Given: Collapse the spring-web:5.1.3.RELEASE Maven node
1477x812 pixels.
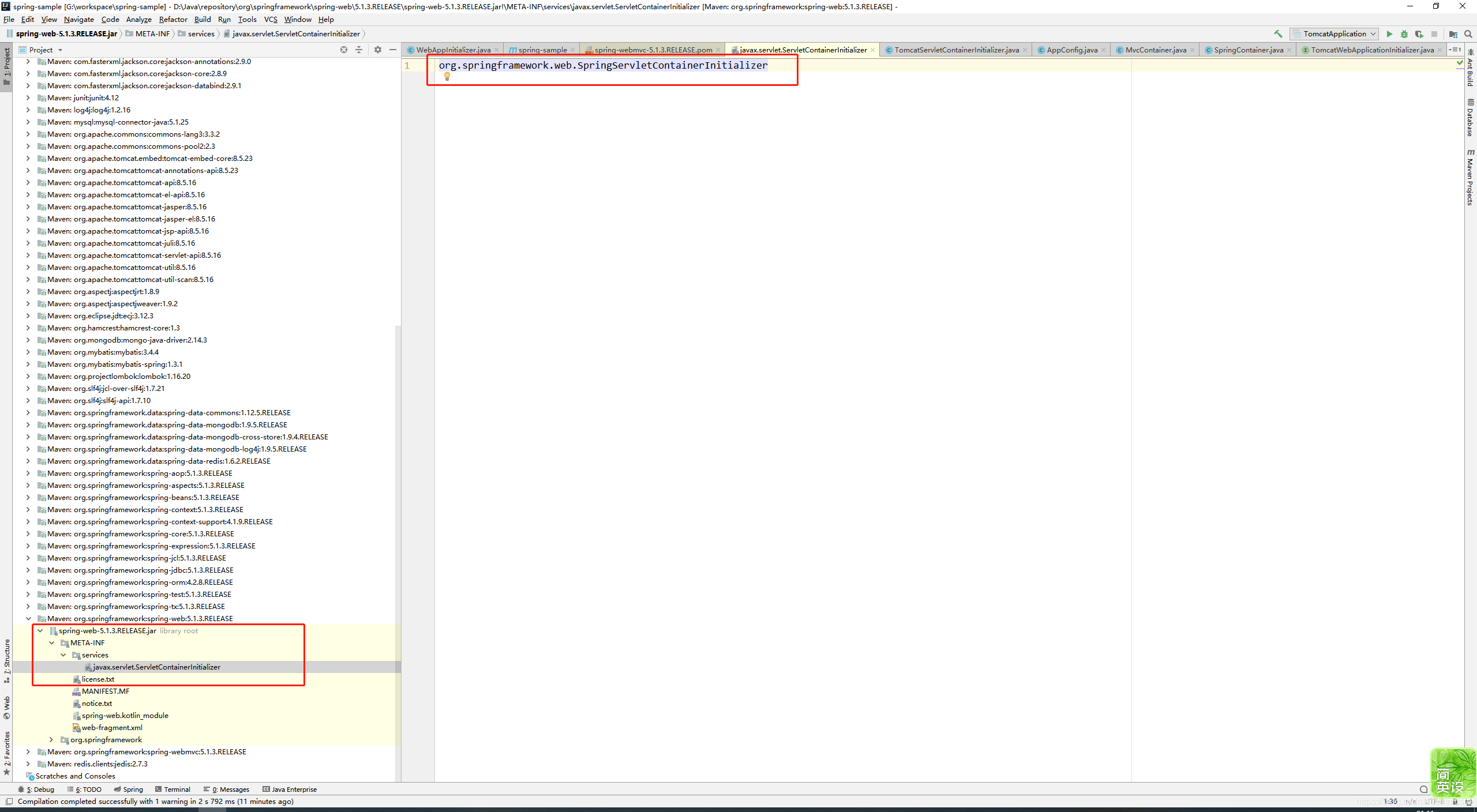Looking at the screenshot, I should (28, 619).
